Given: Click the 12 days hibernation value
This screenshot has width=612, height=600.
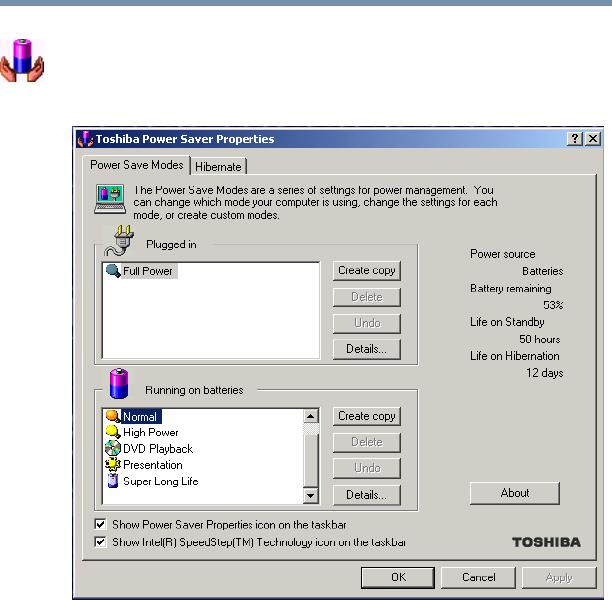Looking at the screenshot, I should point(545,373).
